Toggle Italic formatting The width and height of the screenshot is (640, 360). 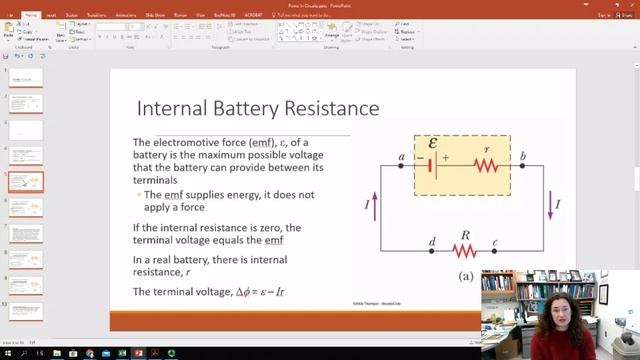107,37
